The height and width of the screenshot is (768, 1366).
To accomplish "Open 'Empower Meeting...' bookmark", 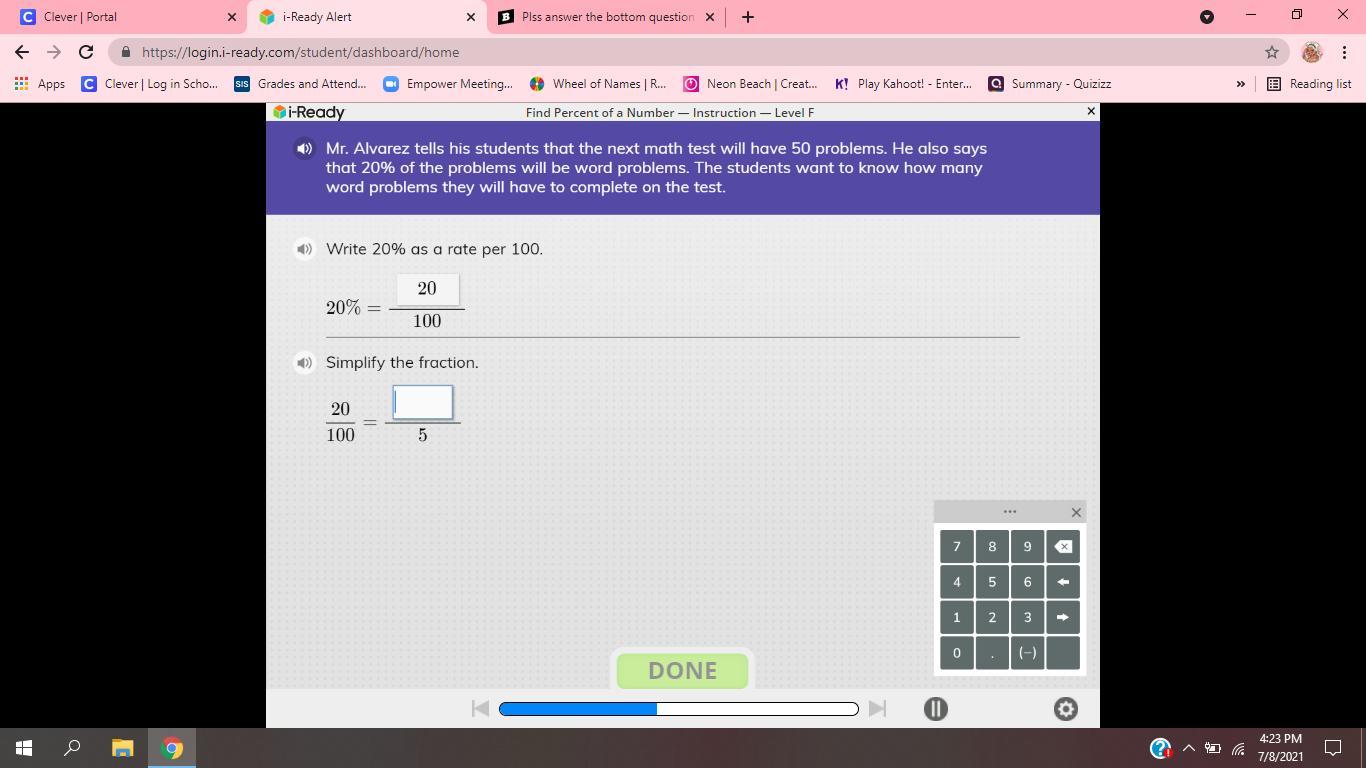I will [448, 84].
